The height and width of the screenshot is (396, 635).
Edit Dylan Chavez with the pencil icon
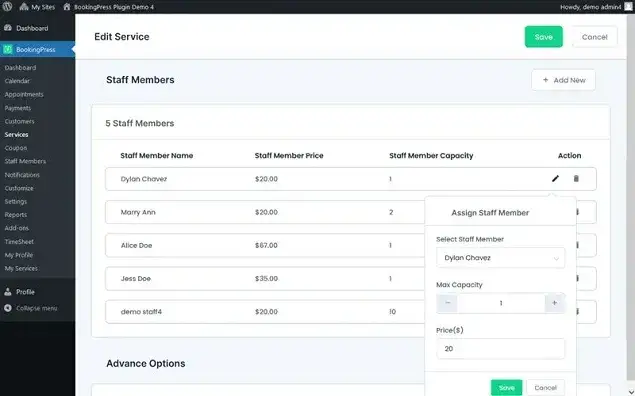[555, 179]
